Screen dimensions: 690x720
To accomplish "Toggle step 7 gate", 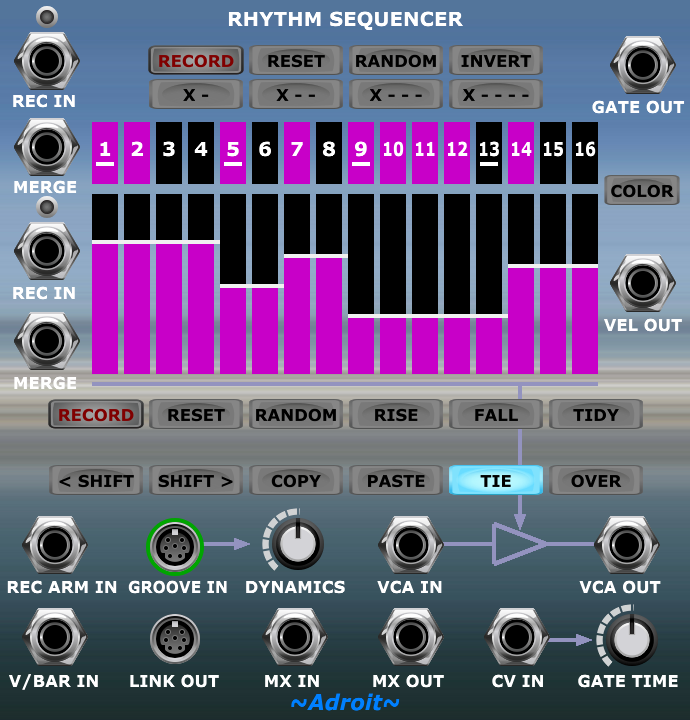I will tap(297, 153).
